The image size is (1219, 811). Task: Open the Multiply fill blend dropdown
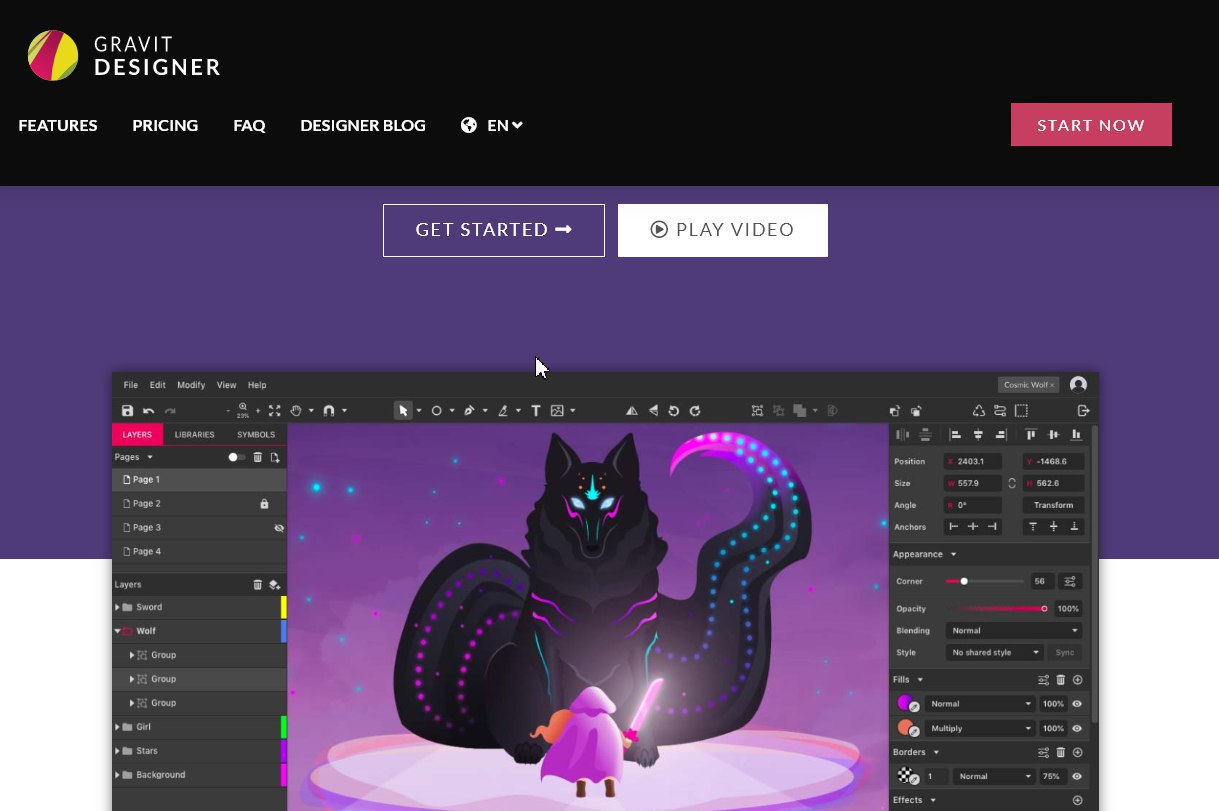[980, 729]
